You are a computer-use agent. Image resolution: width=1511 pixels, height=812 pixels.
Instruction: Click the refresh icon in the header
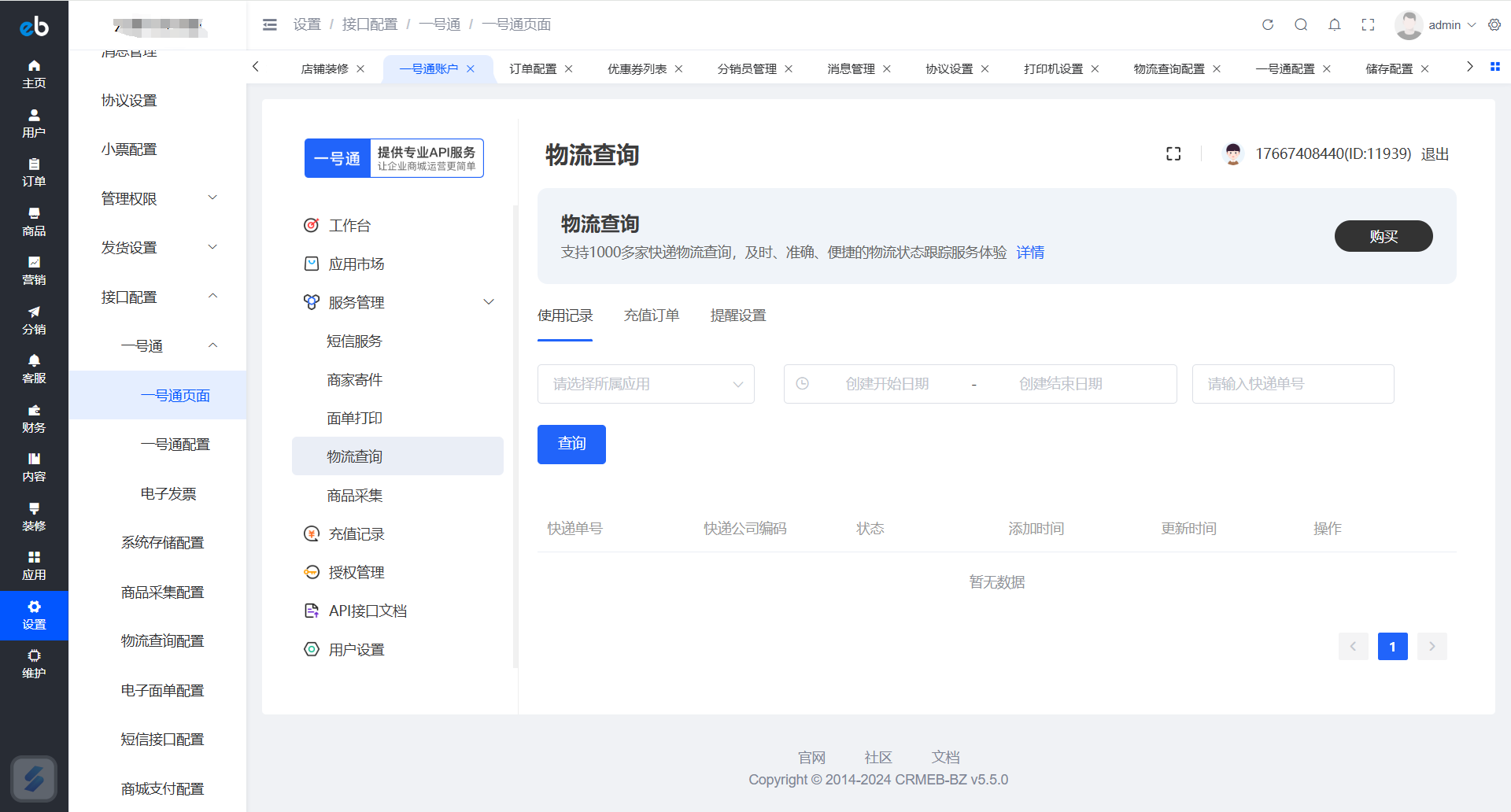(1268, 24)
